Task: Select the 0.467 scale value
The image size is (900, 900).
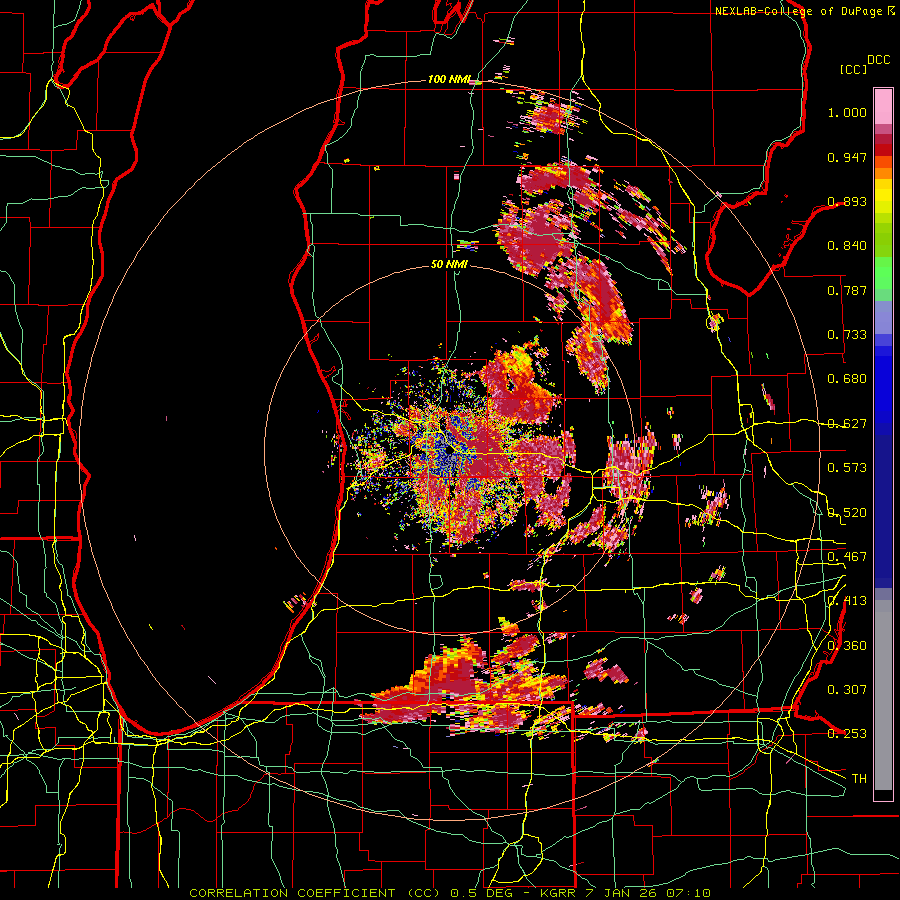Action: pyautogui.click(x=847, y=557)
